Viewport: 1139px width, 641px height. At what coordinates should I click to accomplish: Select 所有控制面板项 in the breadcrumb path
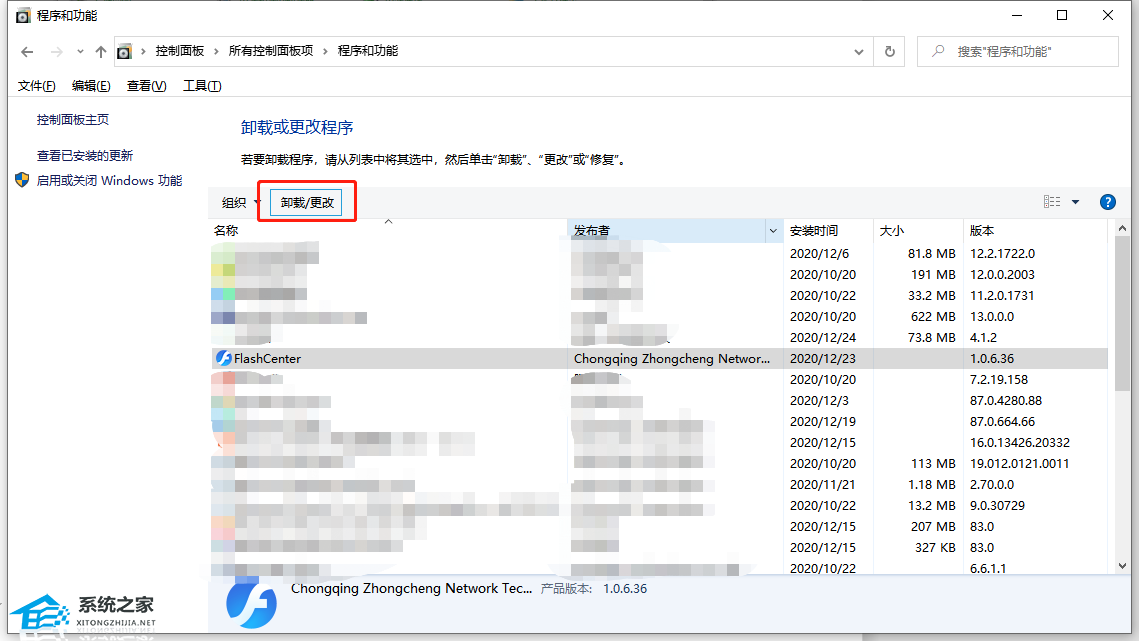tap(270, 51)
